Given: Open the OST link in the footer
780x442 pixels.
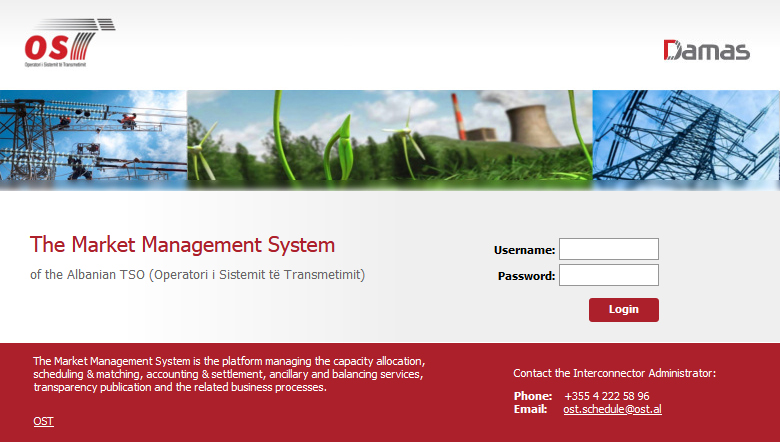Looking at the screenshot, I should click(x=43, y=421).
